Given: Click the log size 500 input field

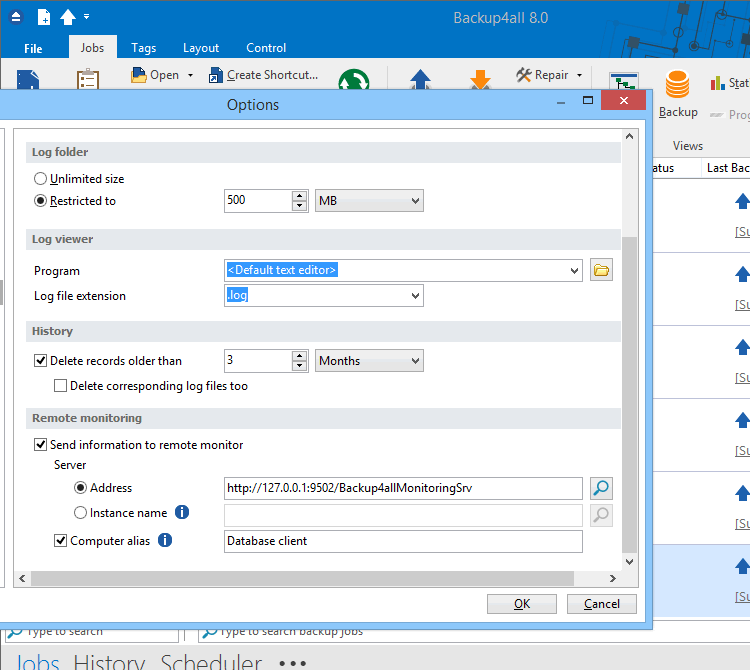Looking at the screenshot, I should coord(258,201).
